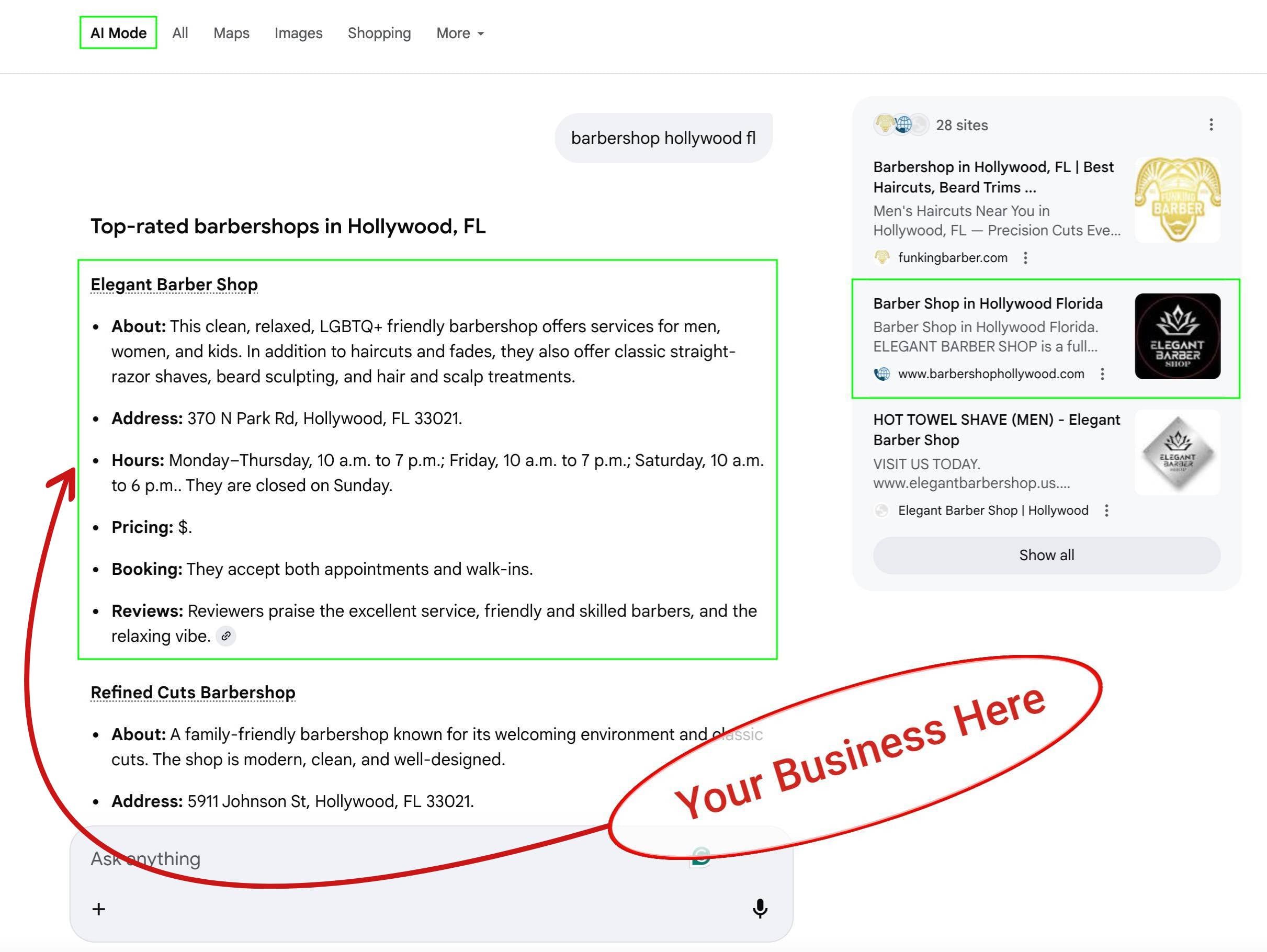The image size is (1267, 952).
Task: Click the funkingbarber.com favicon
Action: click(x=882, y=258)
